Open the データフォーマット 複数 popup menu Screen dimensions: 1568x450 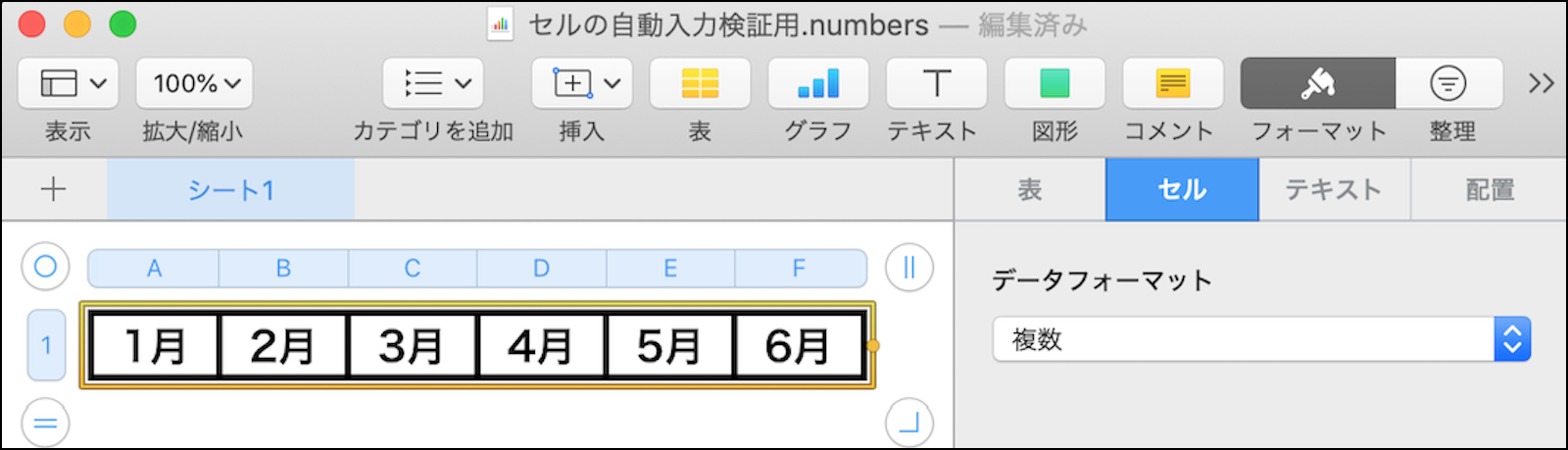point(1261,339)
